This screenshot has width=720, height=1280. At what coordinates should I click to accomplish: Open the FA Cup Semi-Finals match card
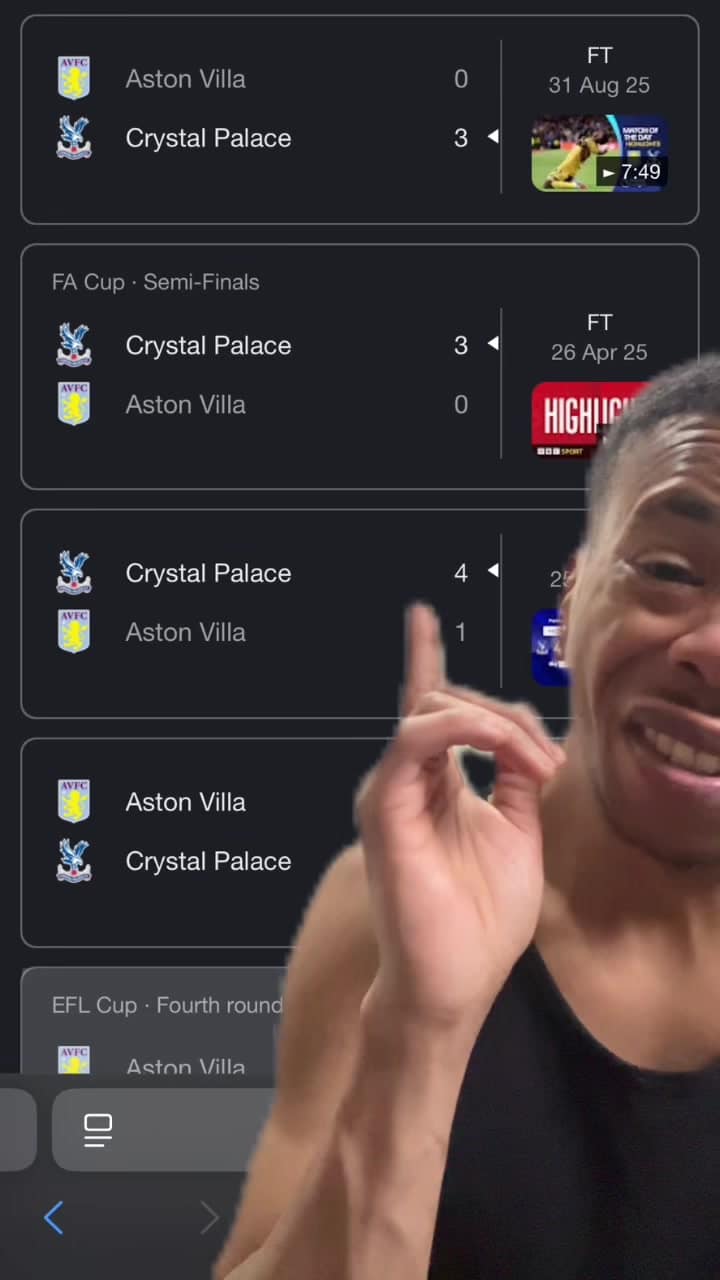click(360, 366)
